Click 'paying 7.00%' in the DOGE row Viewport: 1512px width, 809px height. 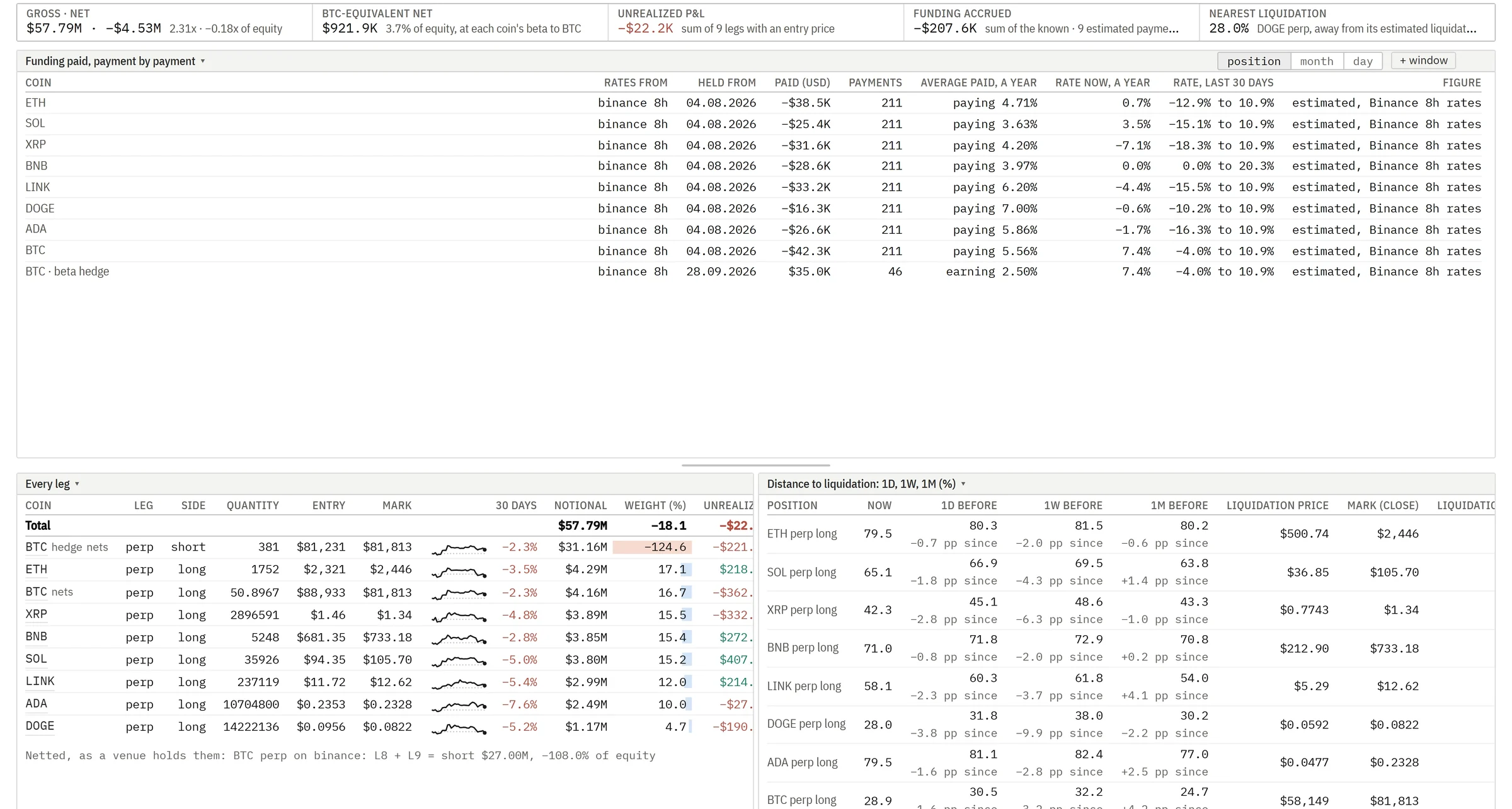(995, 209)
